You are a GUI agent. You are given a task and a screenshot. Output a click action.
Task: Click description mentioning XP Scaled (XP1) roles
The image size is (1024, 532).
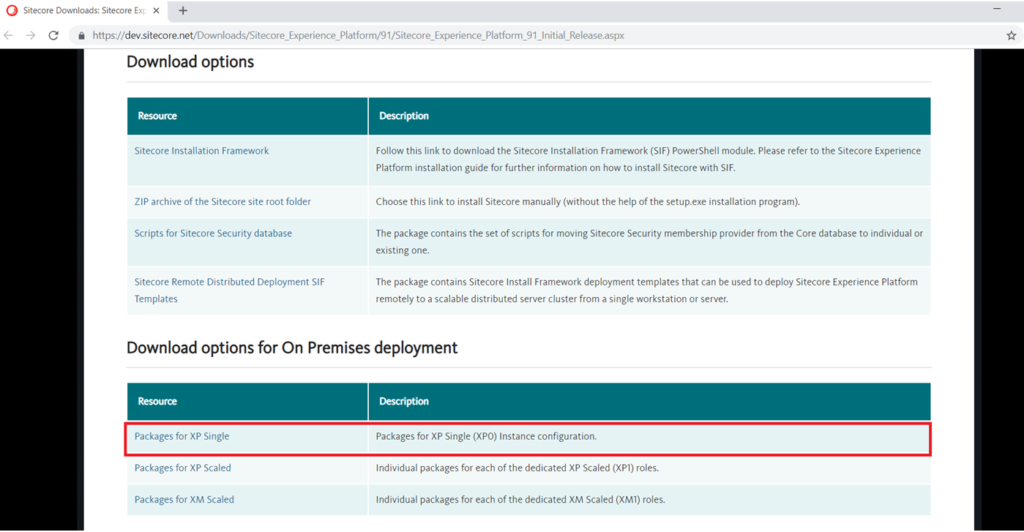[x=517, y=468]
